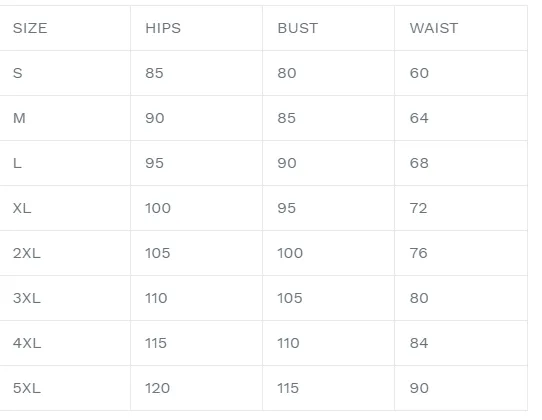Screen dimensions: 542x420
Task: Click the WAIST column header
Action: tap(434, 28)
